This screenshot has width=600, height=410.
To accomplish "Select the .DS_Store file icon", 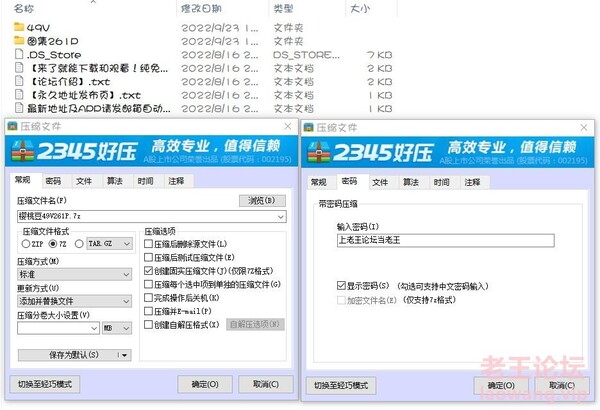I will click(x=19, y=54).
